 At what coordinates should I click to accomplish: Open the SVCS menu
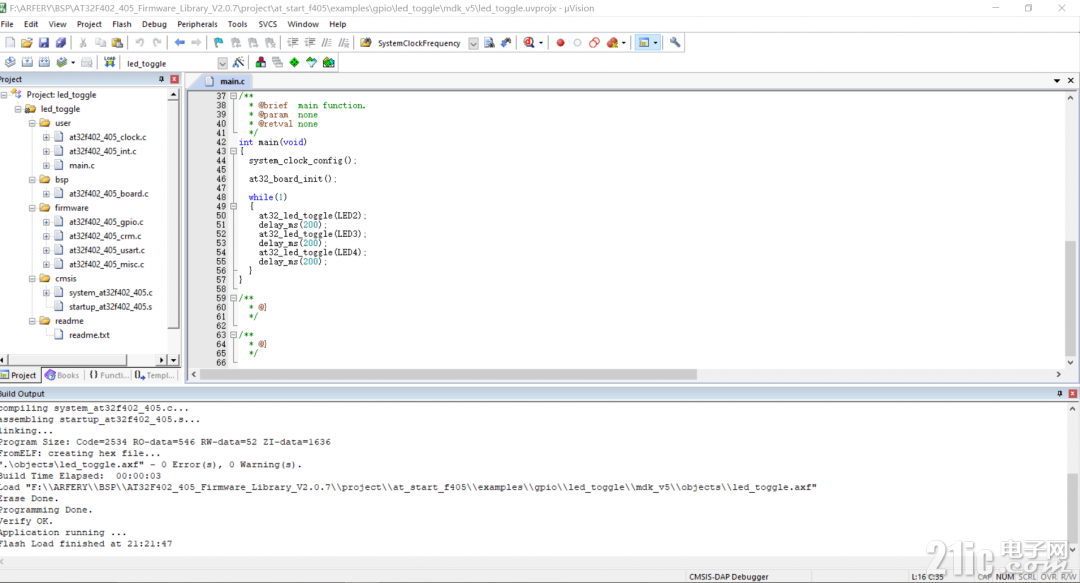pos(267,24)
